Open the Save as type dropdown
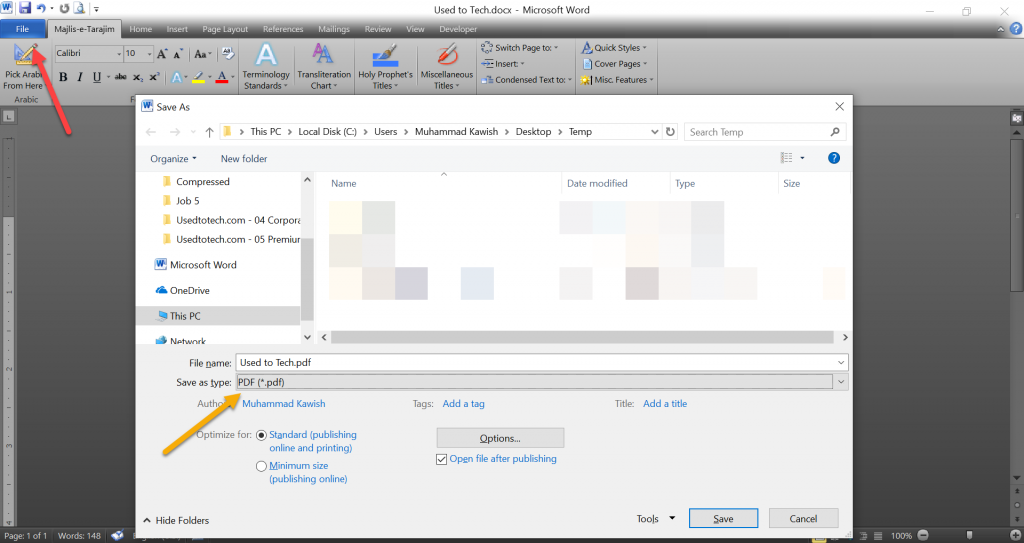The height and width of the screenshot is (543, 1024). coord(840,382)
